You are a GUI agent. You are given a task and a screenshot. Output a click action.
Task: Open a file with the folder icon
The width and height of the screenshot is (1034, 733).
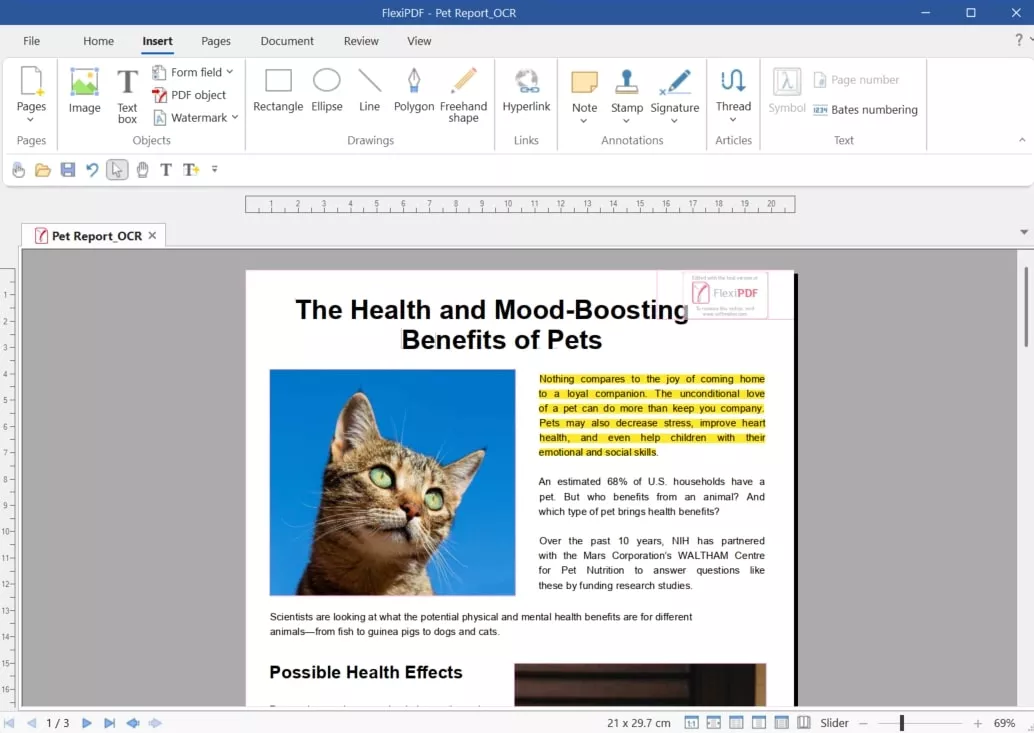[43, 170]
